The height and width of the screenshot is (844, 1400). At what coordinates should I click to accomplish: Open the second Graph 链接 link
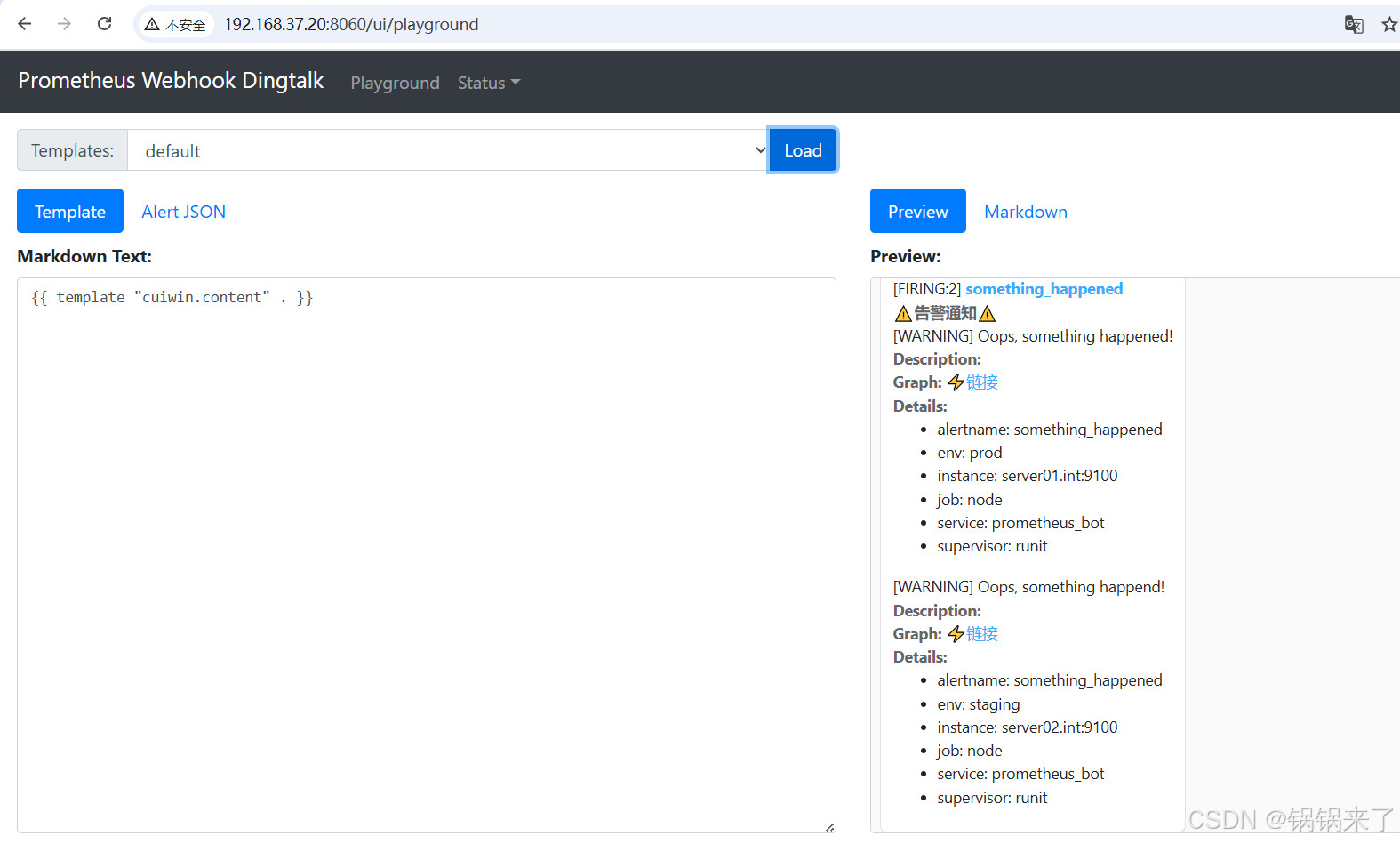pyautogui.click(x=982, y=634)
